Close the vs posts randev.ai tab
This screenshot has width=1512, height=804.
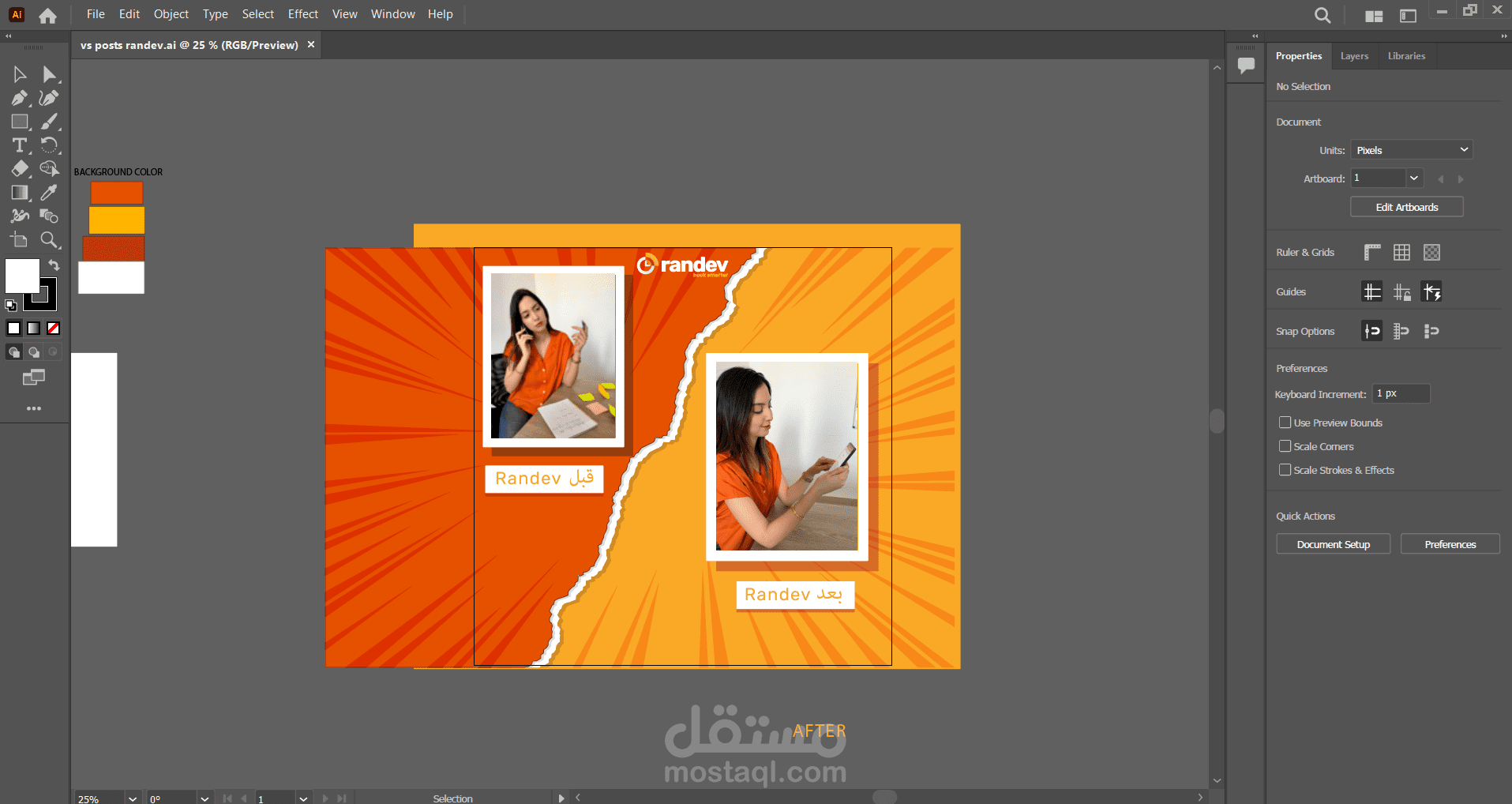point(311,45)
